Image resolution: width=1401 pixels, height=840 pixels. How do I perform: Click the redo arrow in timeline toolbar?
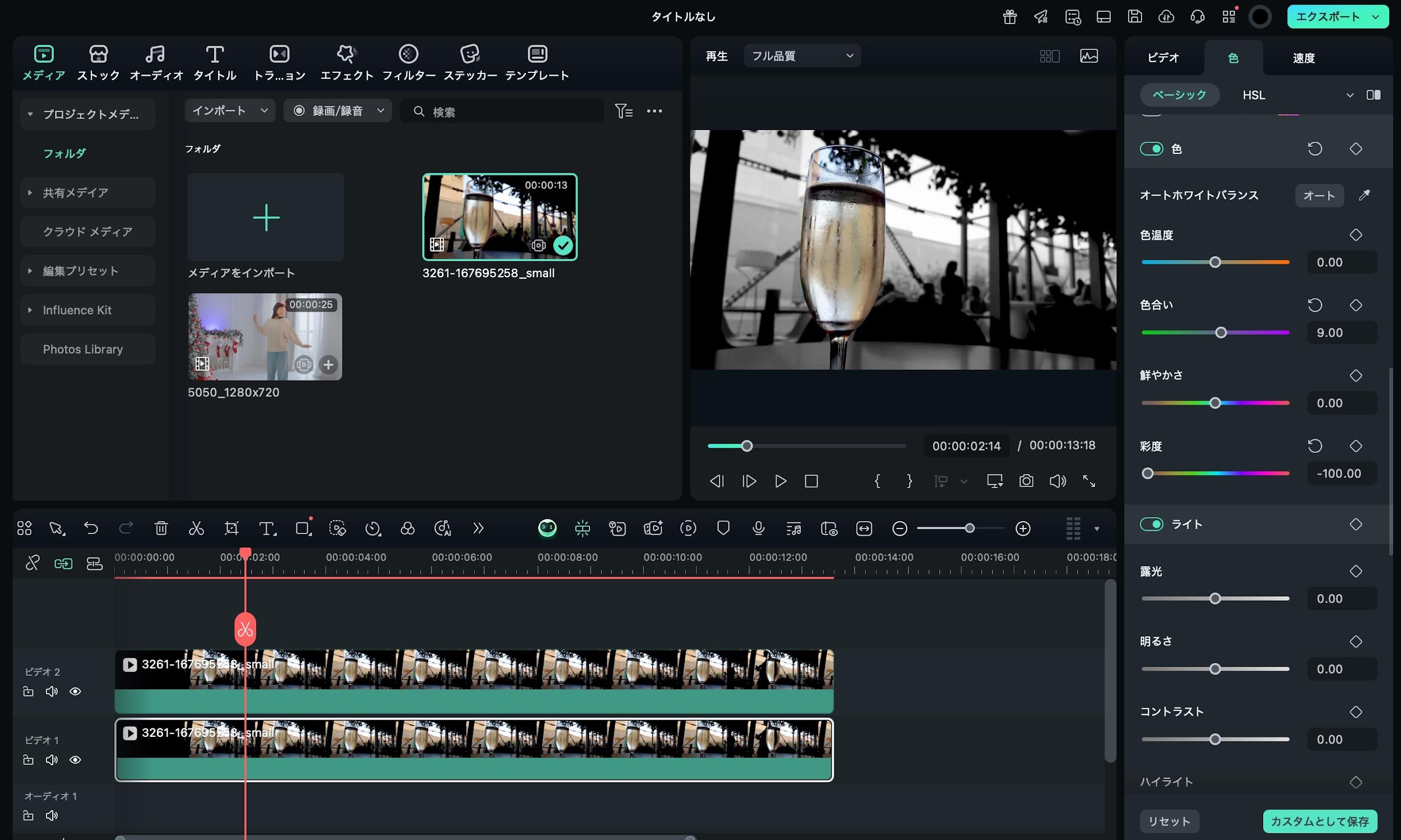tap(126, 528)
